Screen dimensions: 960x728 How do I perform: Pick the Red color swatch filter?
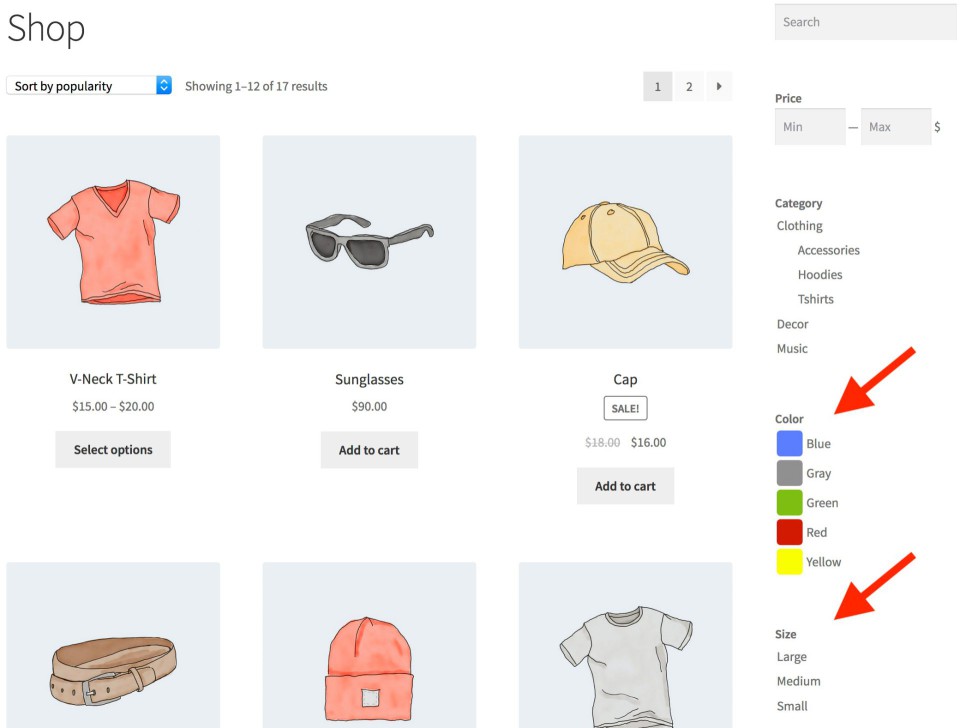pos(789,532)
